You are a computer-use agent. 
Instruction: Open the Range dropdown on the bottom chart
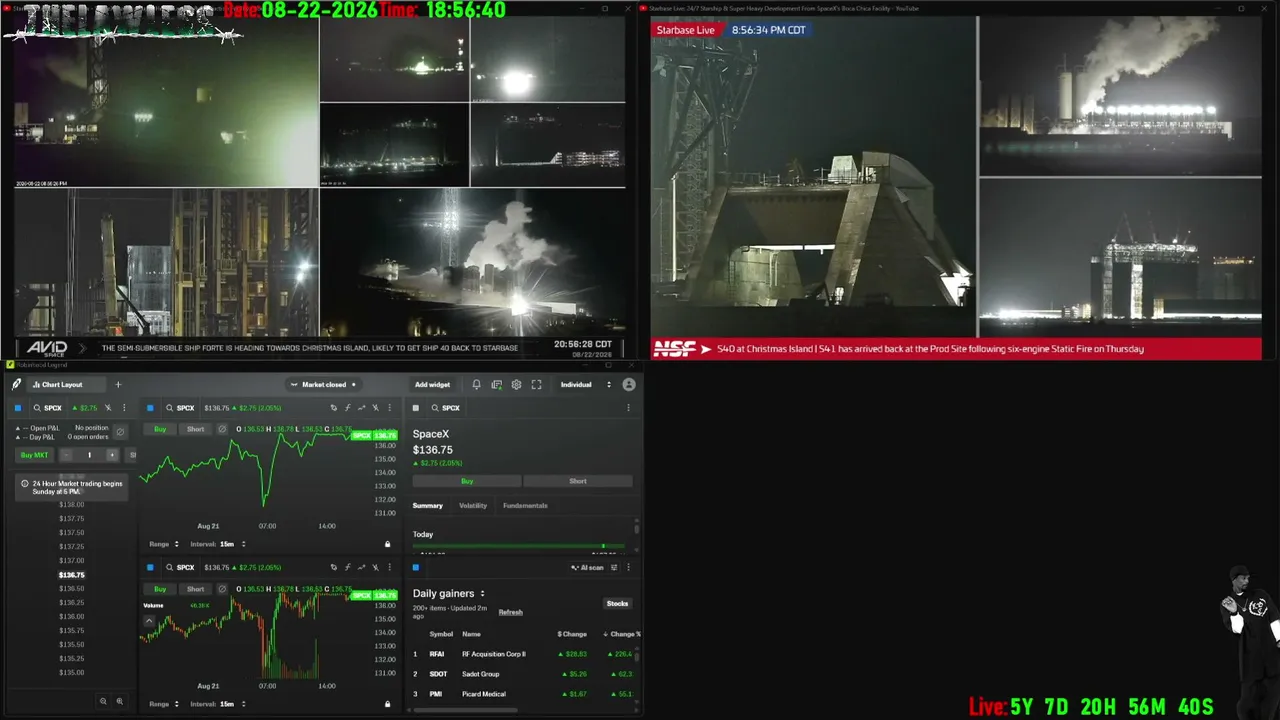point(164,704)
